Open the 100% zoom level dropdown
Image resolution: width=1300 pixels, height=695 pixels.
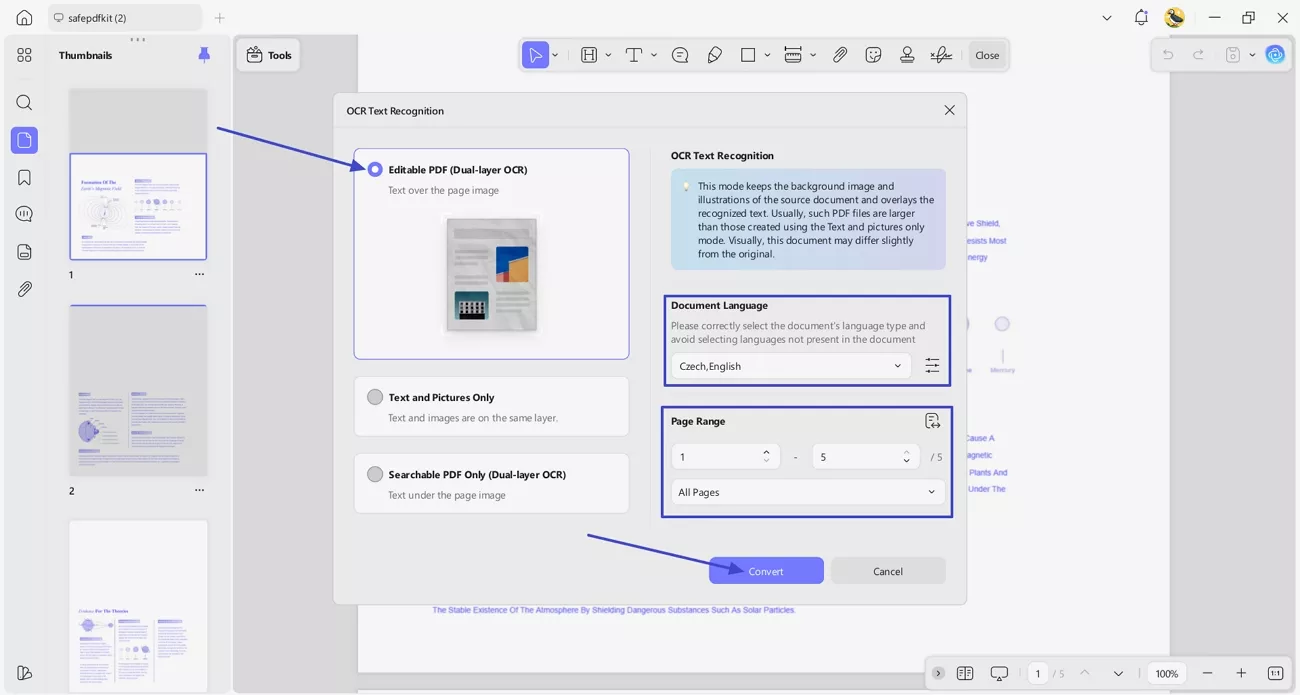point(1166,674)
